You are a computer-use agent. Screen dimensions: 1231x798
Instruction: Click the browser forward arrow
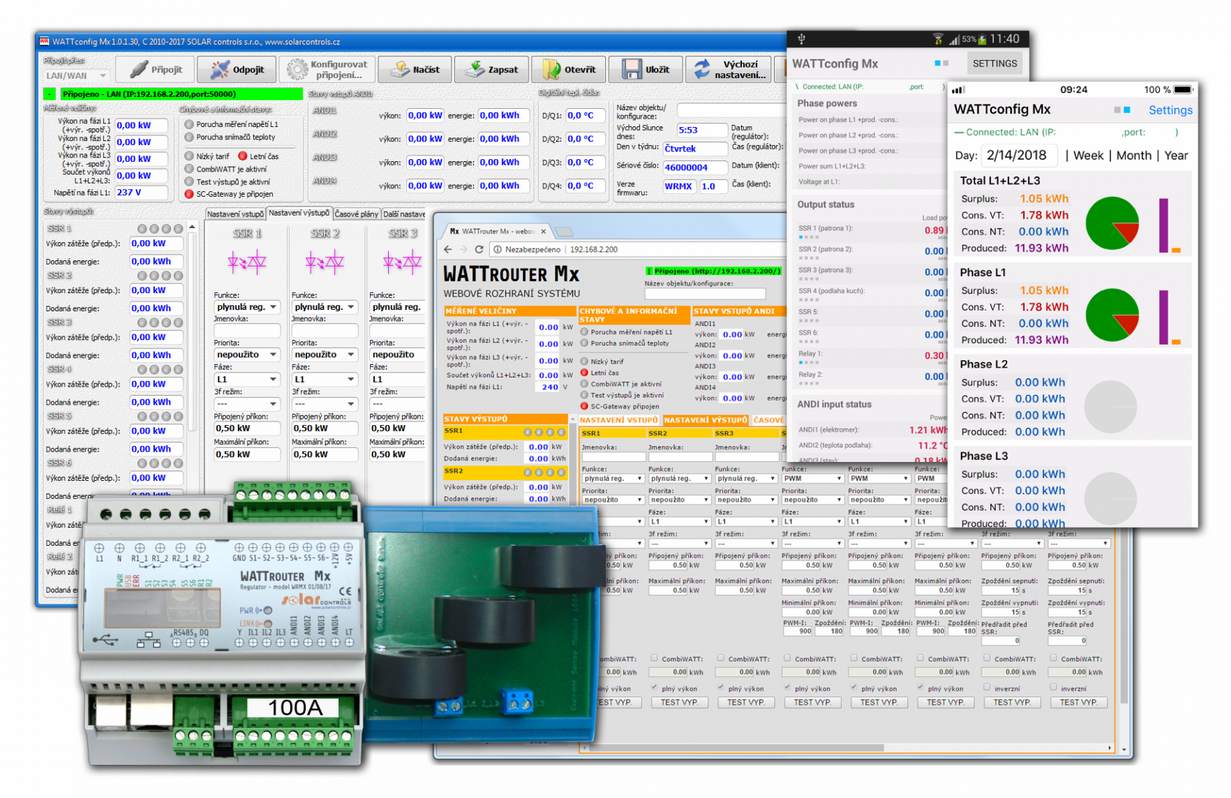464,249
